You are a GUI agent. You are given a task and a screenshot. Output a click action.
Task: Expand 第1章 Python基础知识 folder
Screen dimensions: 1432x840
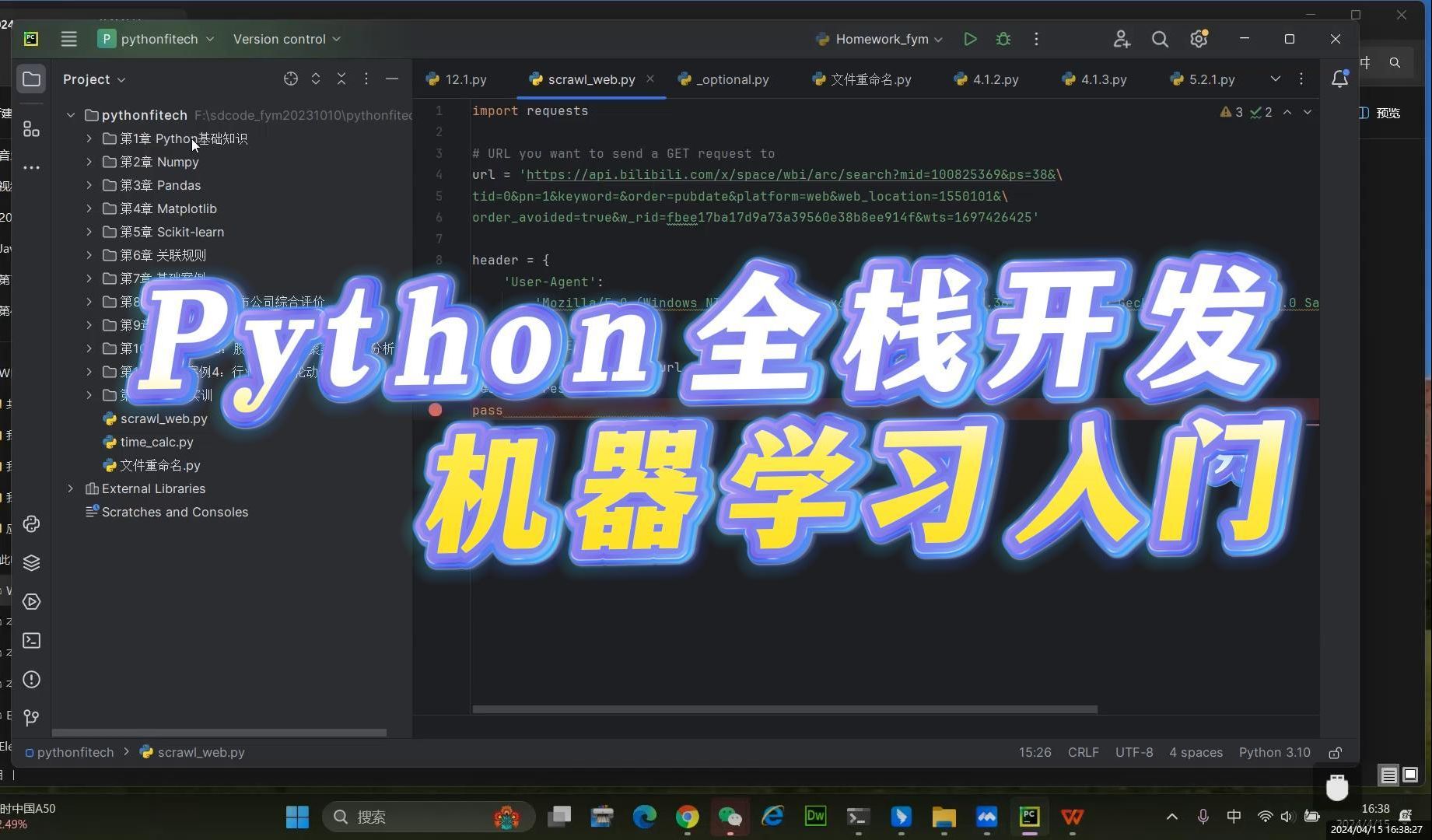pyautogui.click(x=89, y=138)
